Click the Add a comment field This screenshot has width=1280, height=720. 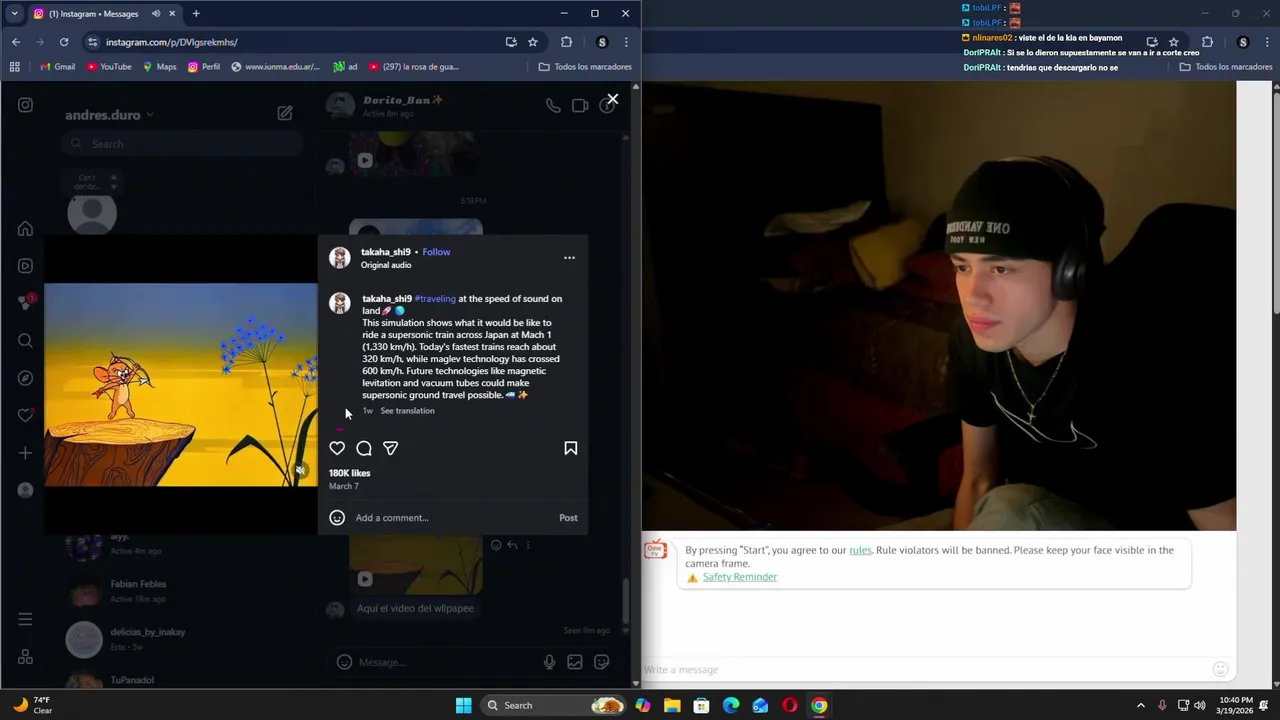tap(452, 518)
